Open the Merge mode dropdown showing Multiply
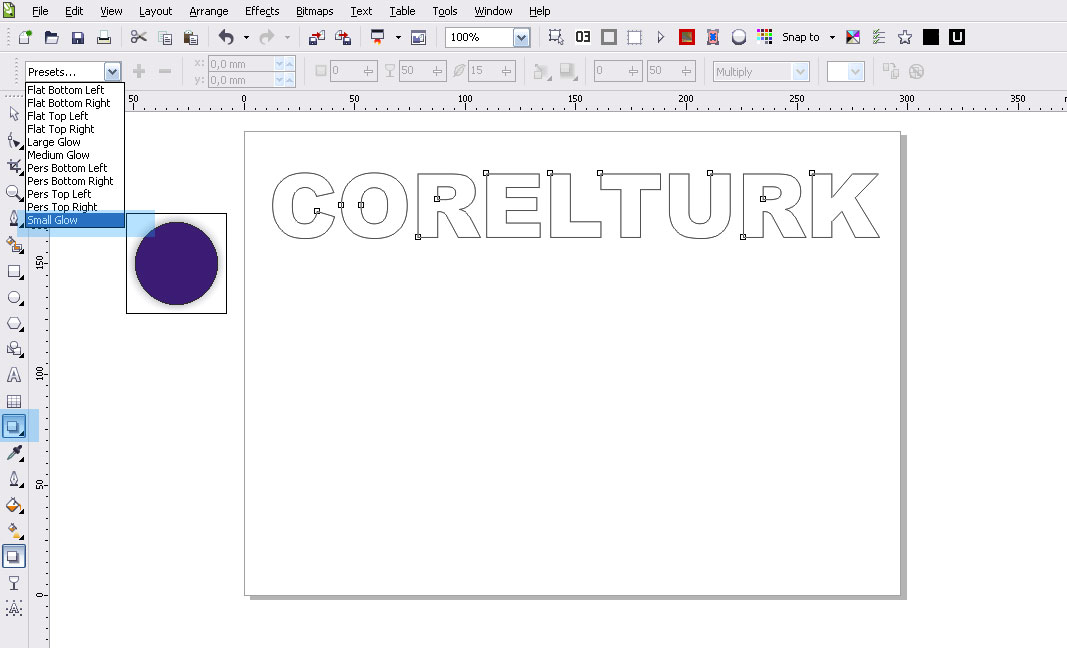 (797, 71)
